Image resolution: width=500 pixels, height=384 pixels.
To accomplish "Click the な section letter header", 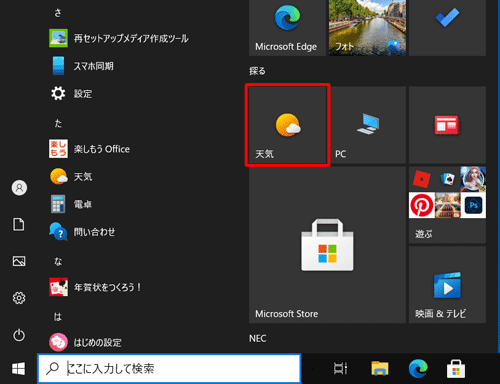I will coord(58,261).
